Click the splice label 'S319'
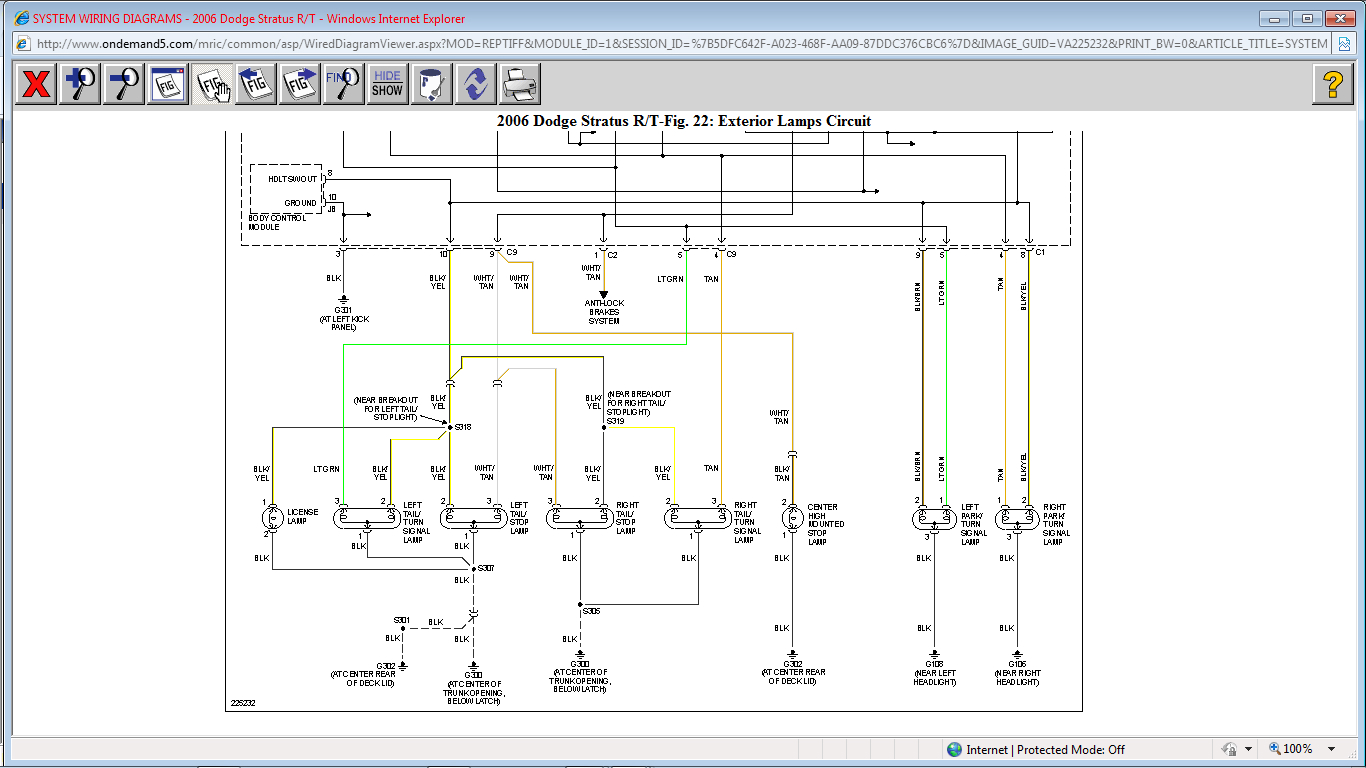 tap(615, 421)
